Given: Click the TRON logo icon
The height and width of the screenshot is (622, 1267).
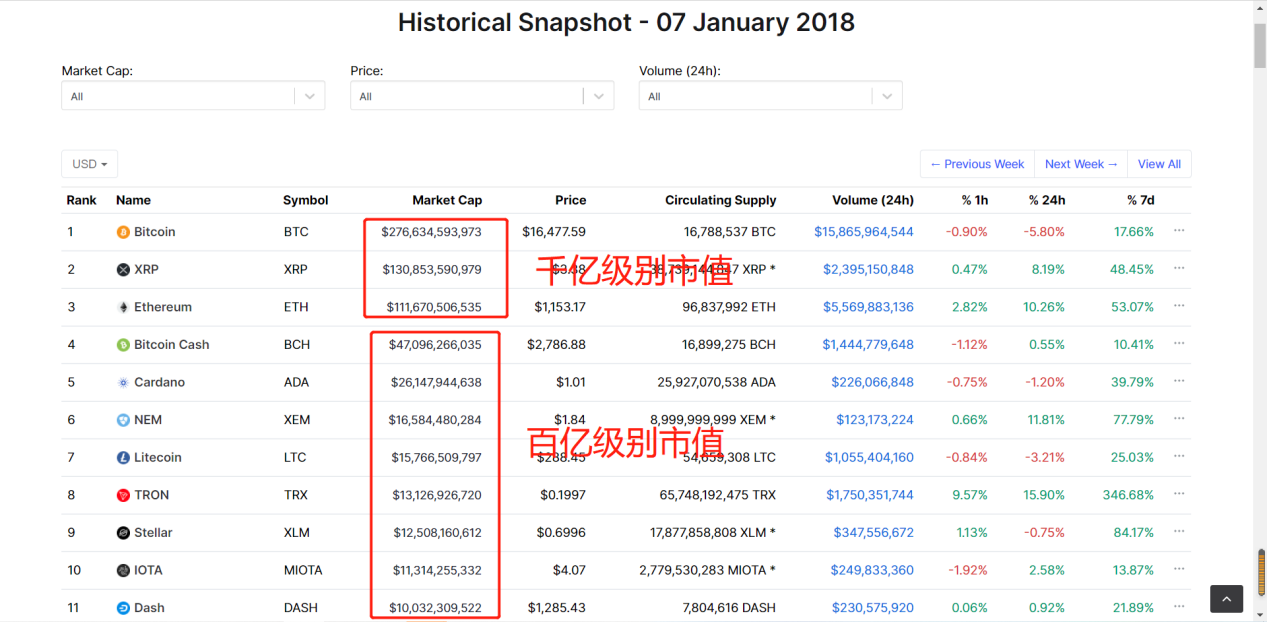Looking at the screenshot, I should pos(124,494).
